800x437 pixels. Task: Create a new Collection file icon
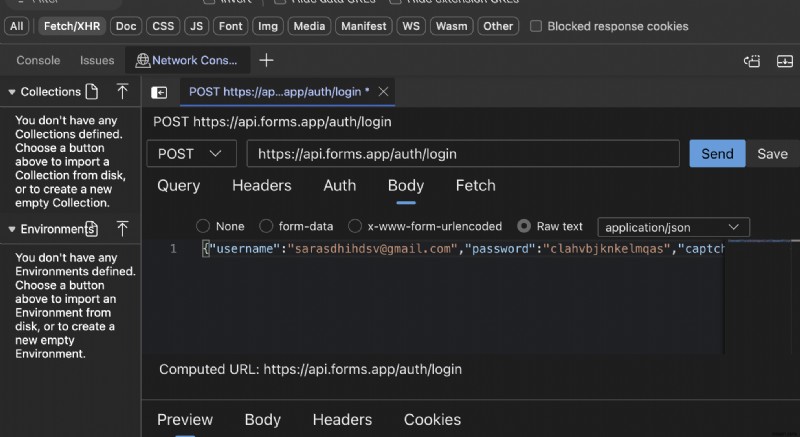[92, 92]
